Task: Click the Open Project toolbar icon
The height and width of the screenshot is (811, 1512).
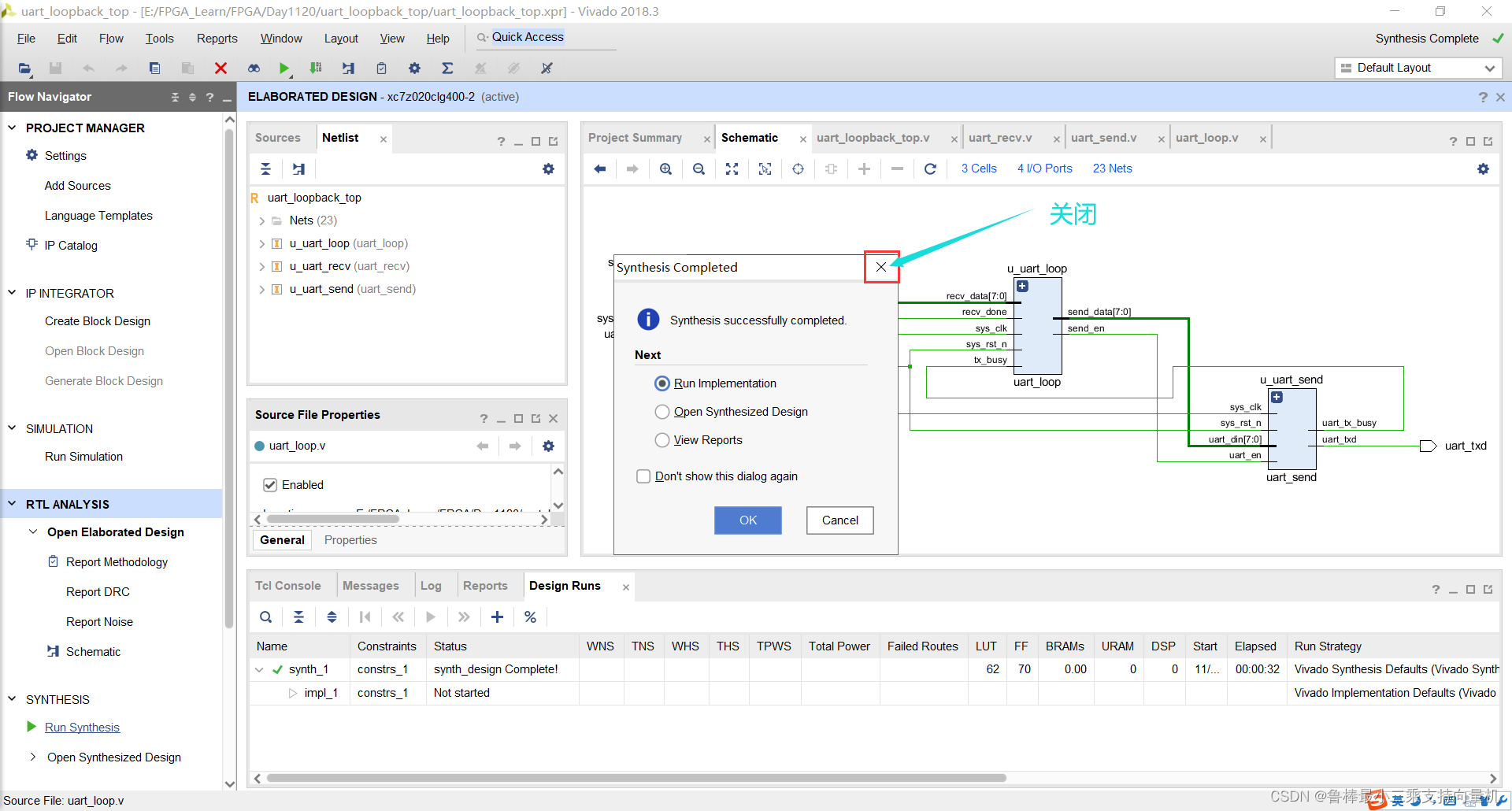Action: pos(24,69)
